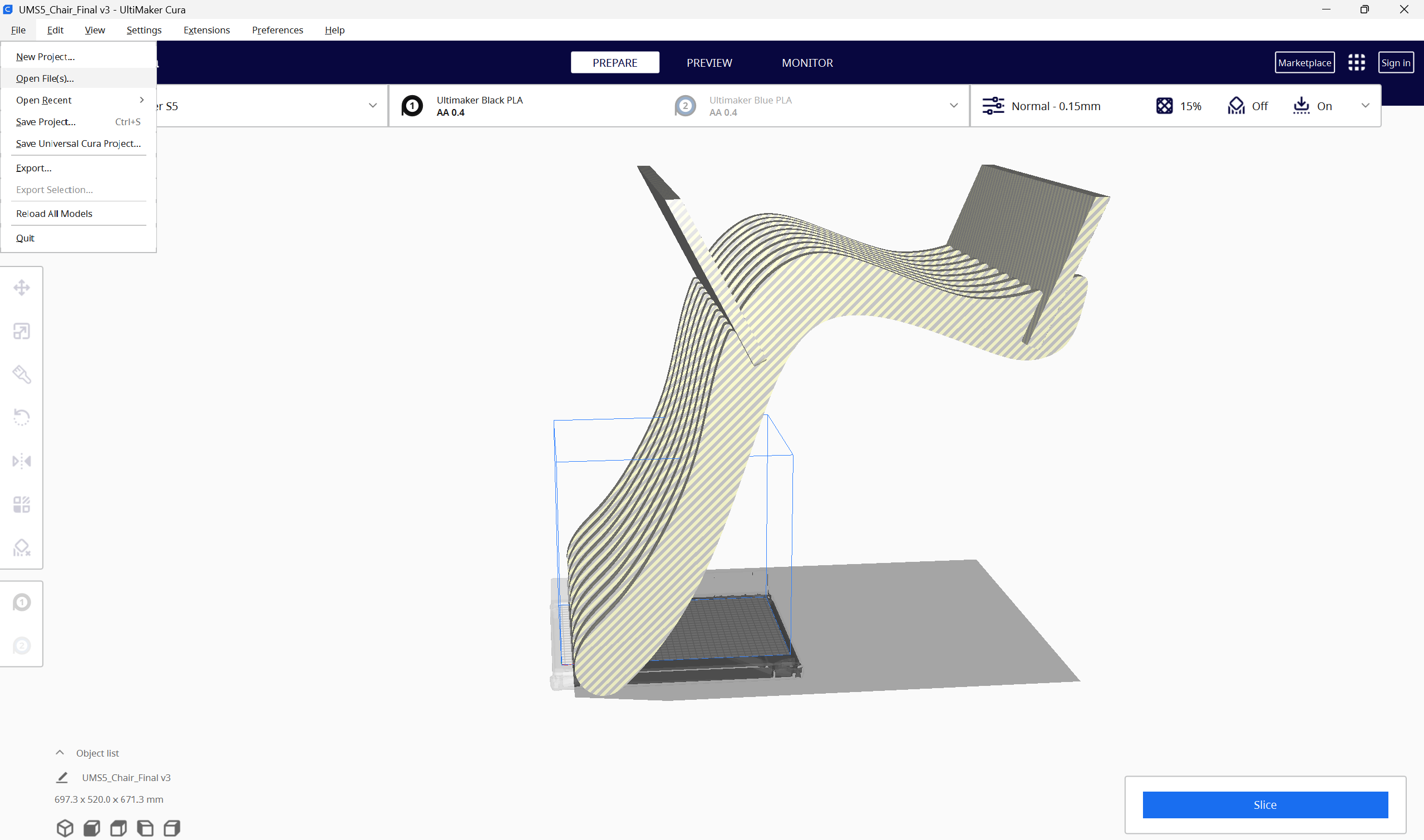Click the Ultimaker Black PLA label

pyautogui.click(x=480, y=100)
